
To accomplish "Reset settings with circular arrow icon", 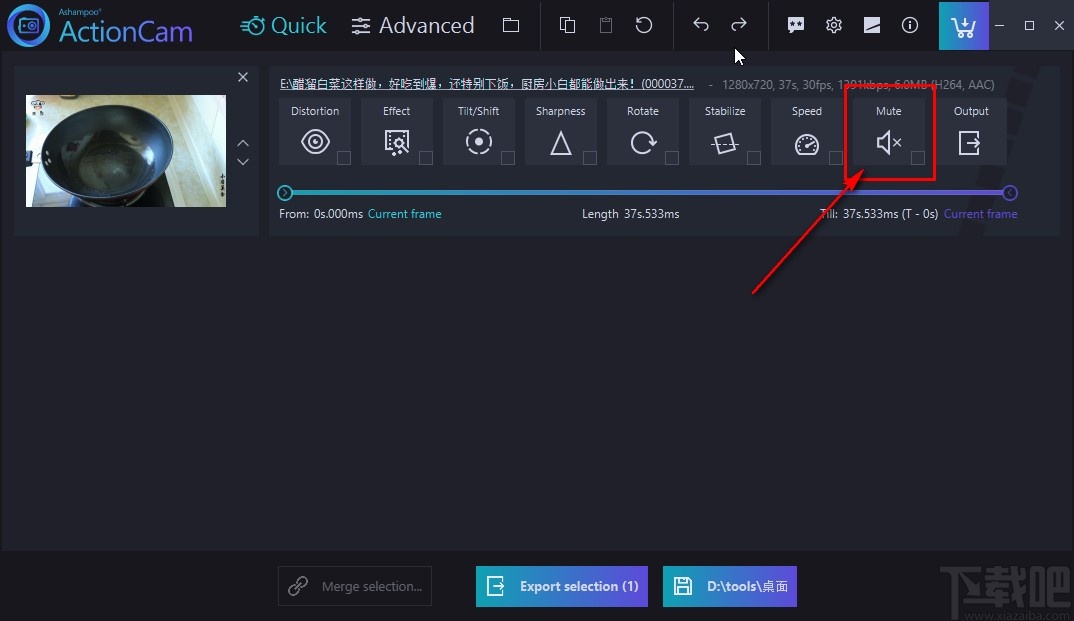I will tap(644, 25).
